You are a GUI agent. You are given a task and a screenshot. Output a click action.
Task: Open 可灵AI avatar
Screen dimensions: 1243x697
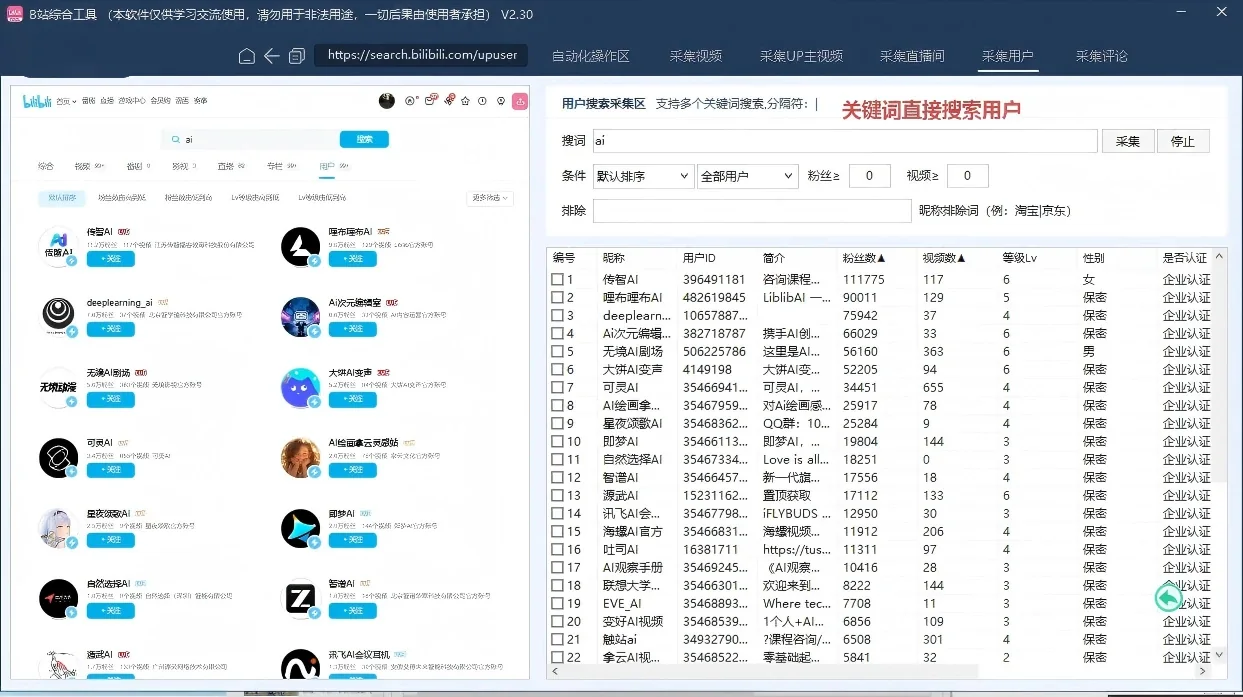58,458
